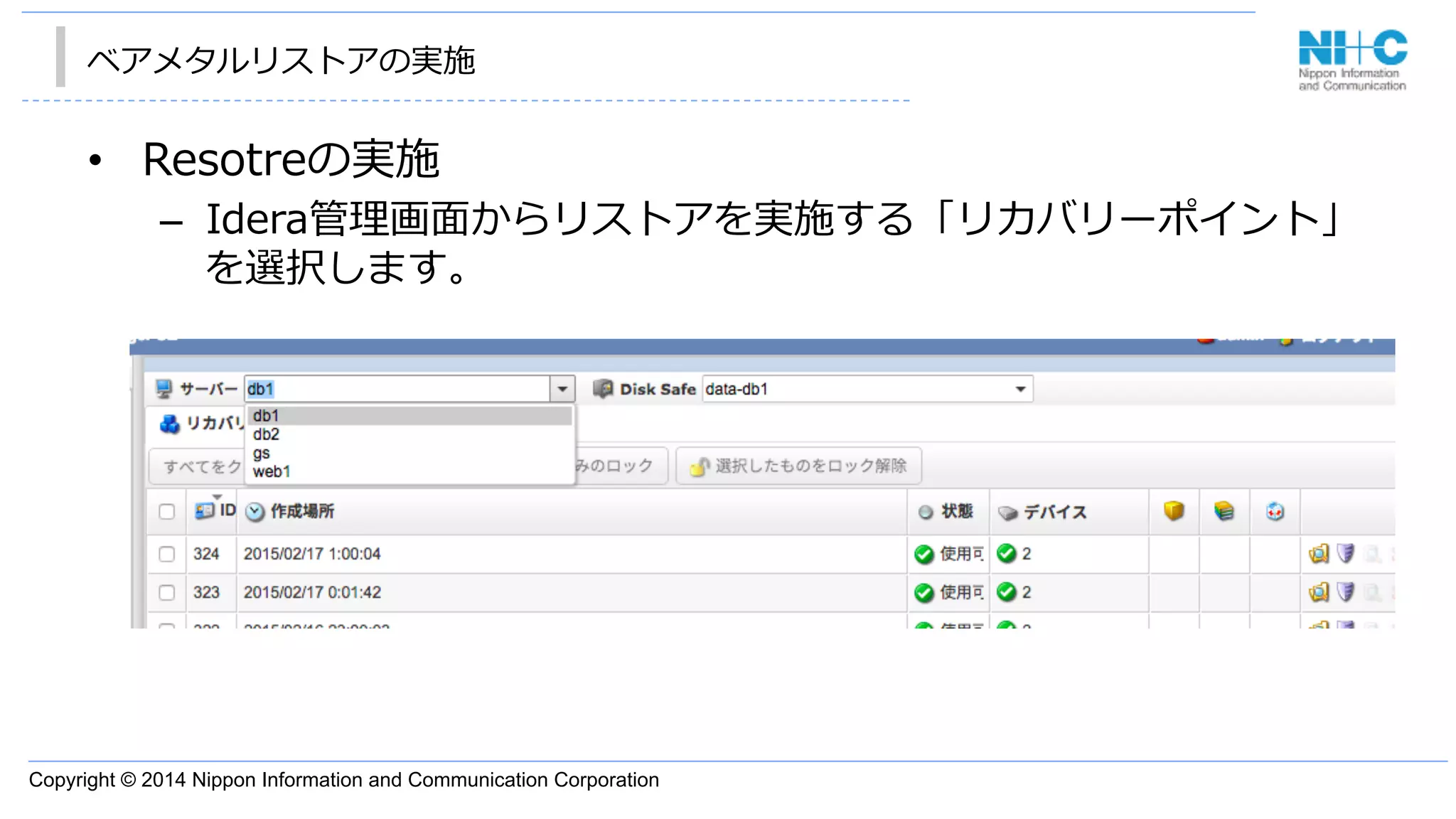Click the 選択したものをロック解除 button
This screenshot has width=1456, height=819.
(798, 466)
